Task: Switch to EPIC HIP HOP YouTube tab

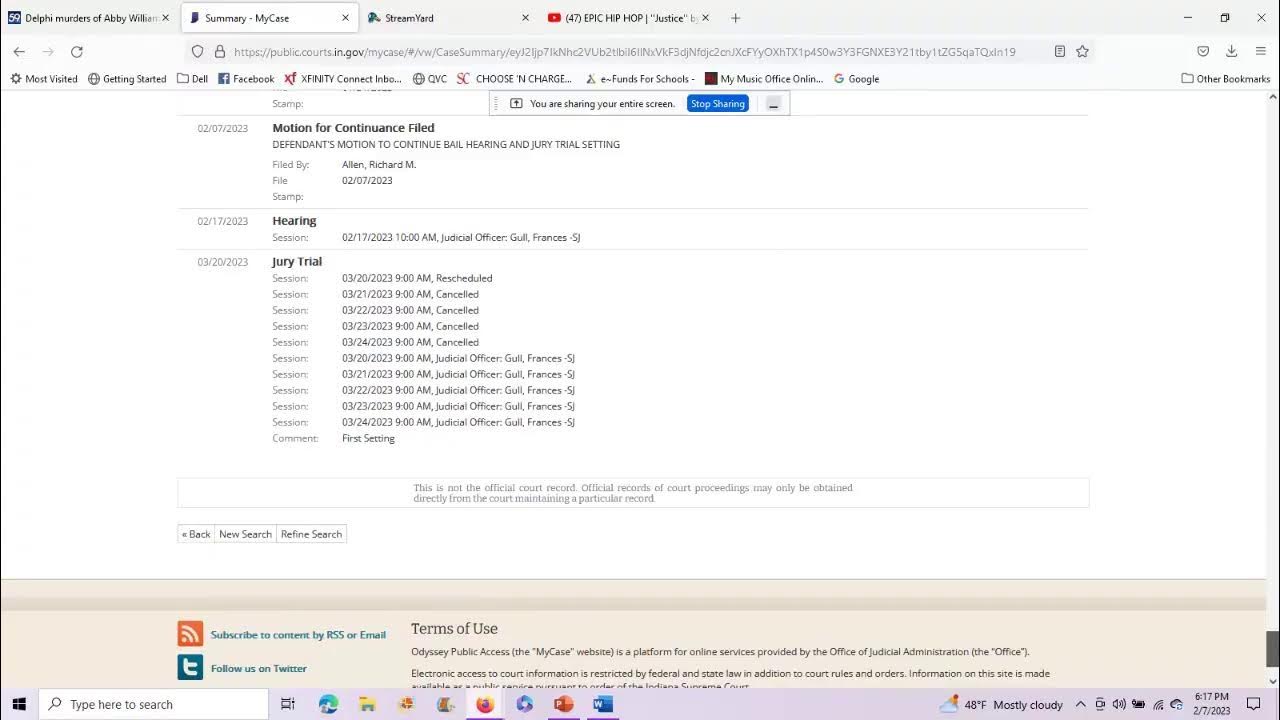Action: point(628,18)
